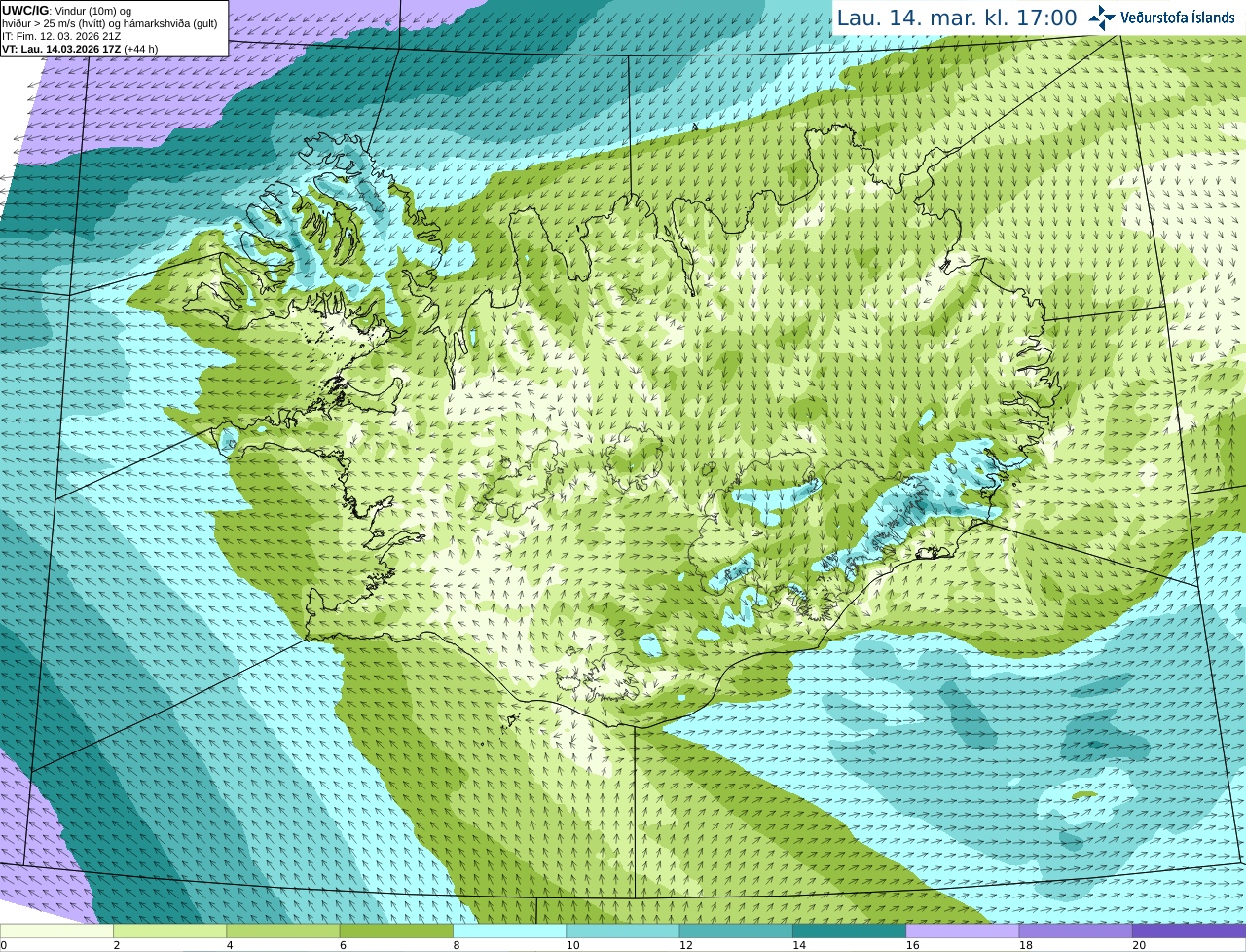
Task: Click the 'Veðurstofa Íslands' name text
Action: [1178, 18]
